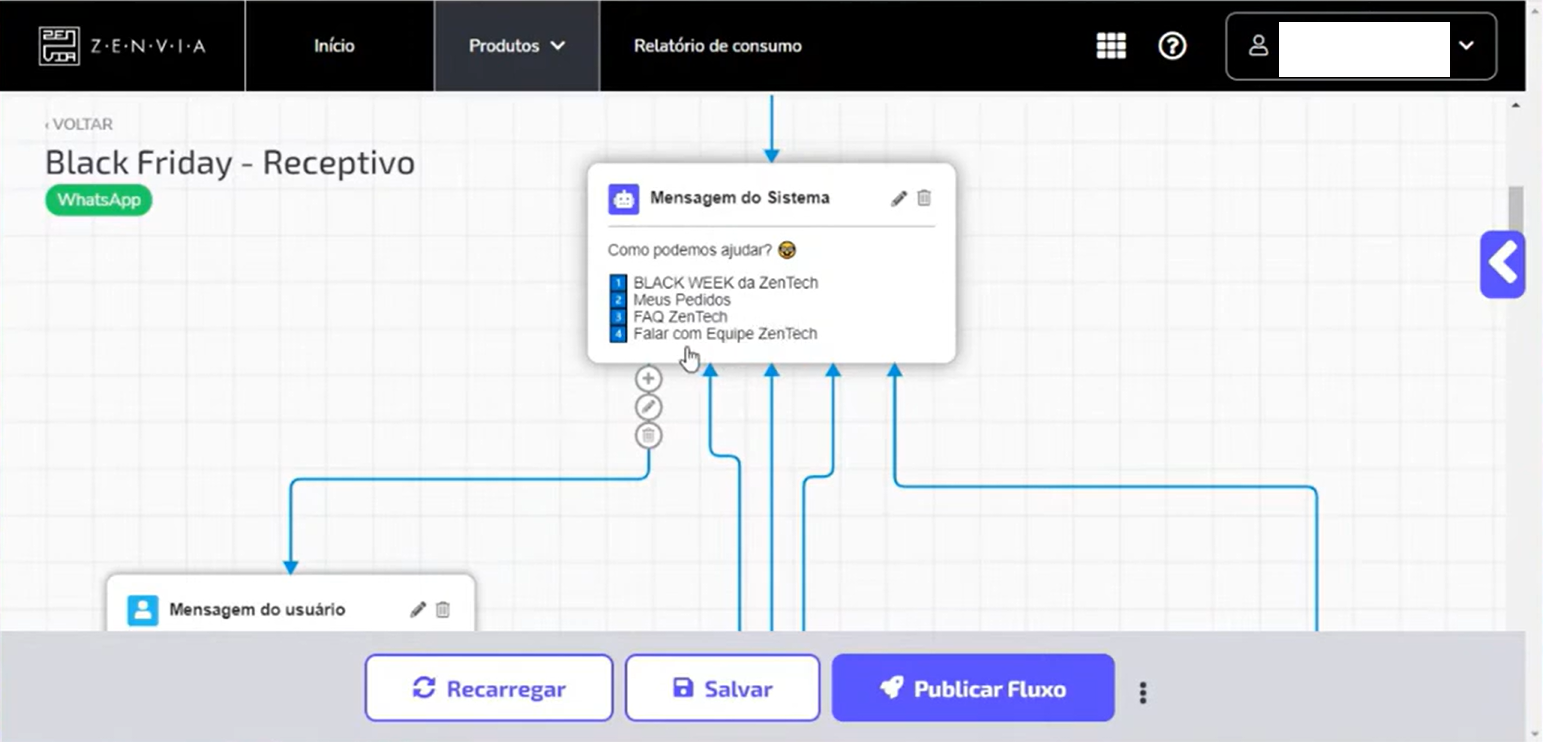Click the circular pencil icon below the system message

[648, 407]
